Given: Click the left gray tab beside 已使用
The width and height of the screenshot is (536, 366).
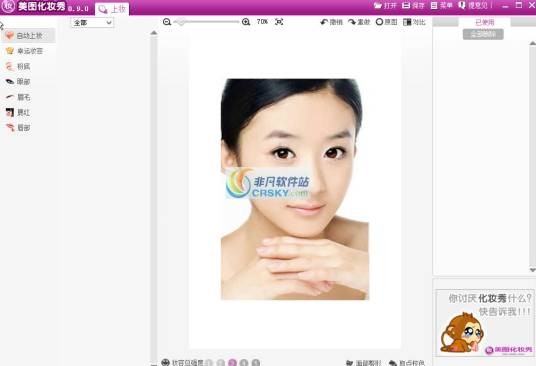Looking at the screenshot, I should click(445, 22).
